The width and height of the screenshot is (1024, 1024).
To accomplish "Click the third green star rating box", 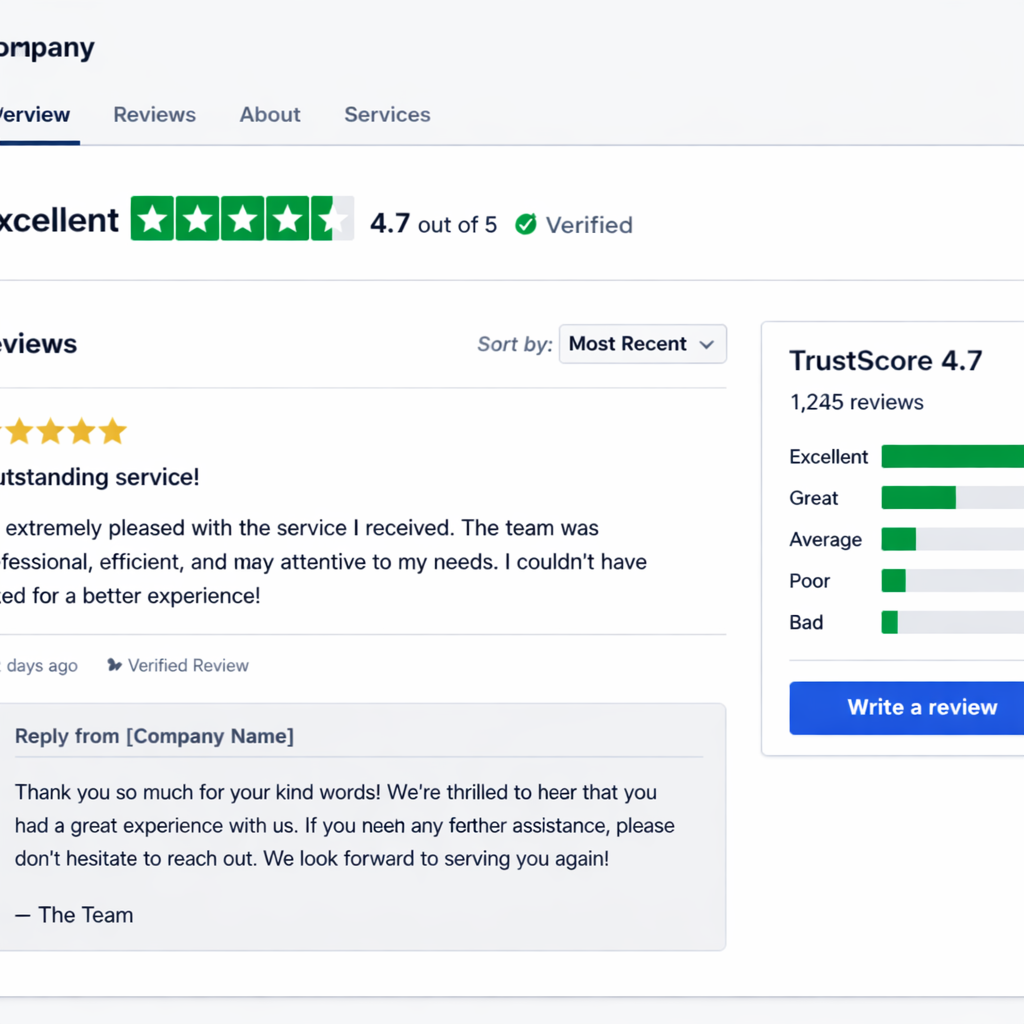I will click(x=243, y=218).
